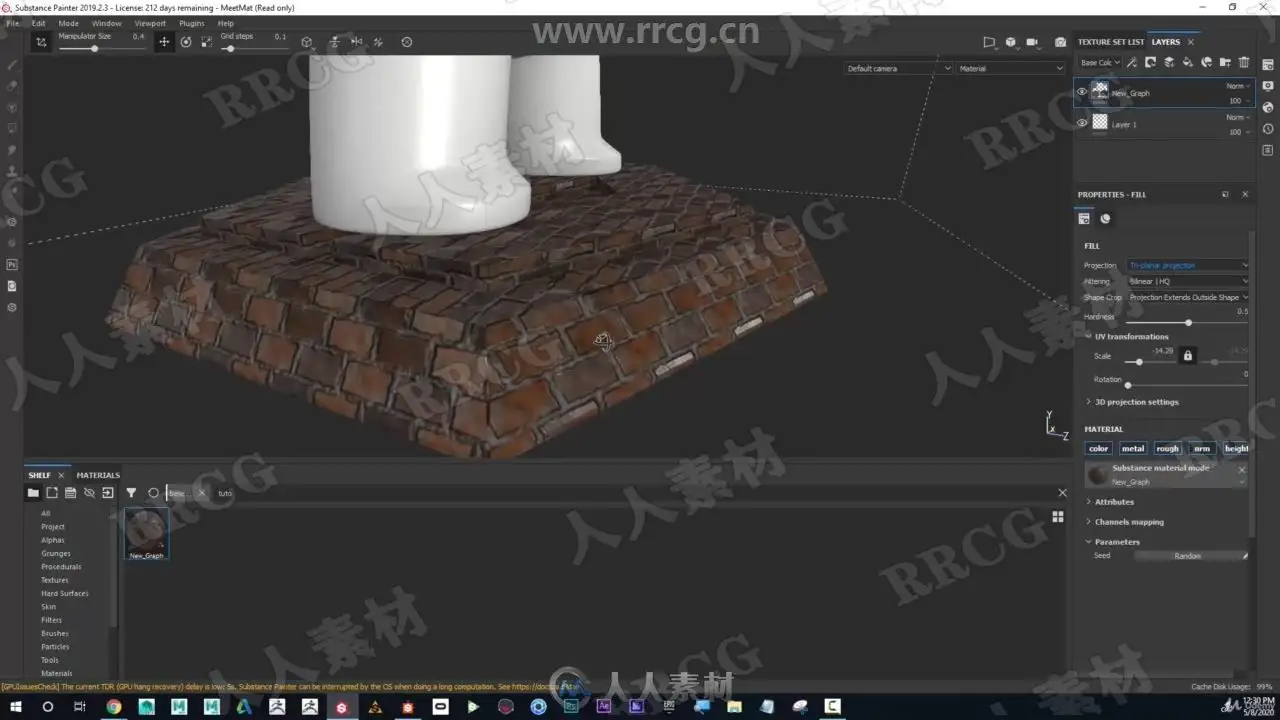Select the Paint brush tool in left toolbar
1280x720 pixels.
pyautogui.click(x=12, y=65)
